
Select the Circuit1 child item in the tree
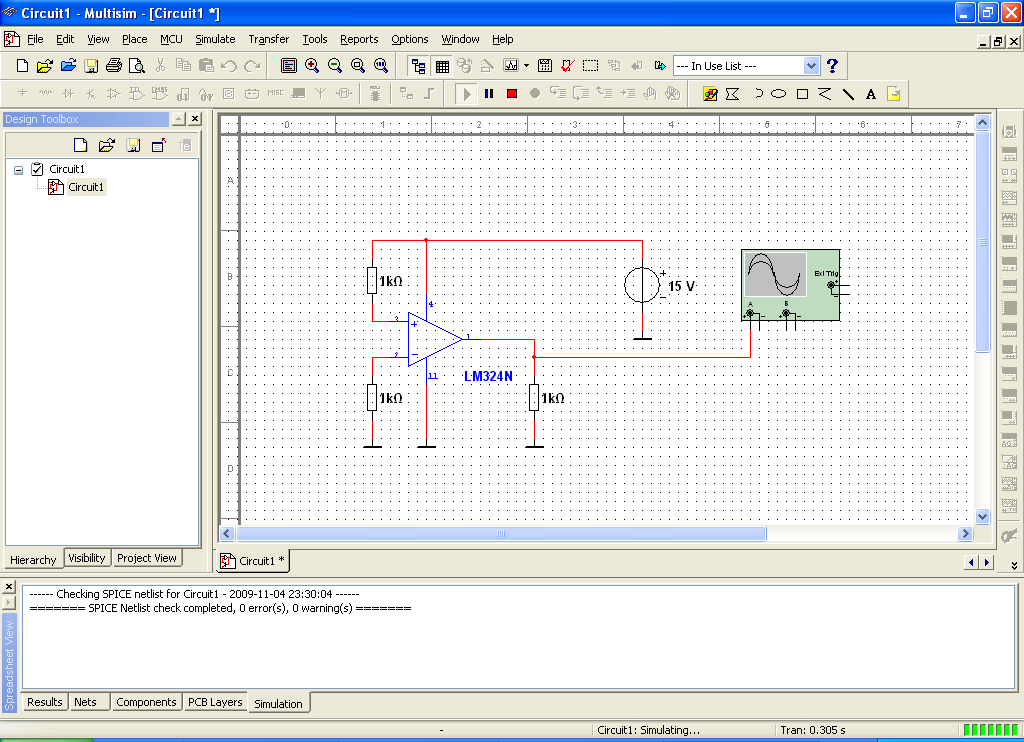[86, 187]
